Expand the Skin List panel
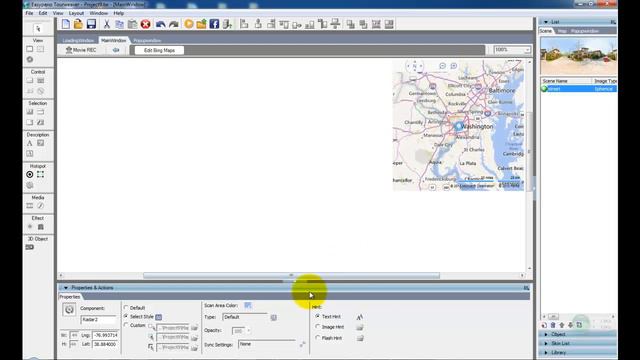This screenshot has width=640, height=360. tap(546, 344)
